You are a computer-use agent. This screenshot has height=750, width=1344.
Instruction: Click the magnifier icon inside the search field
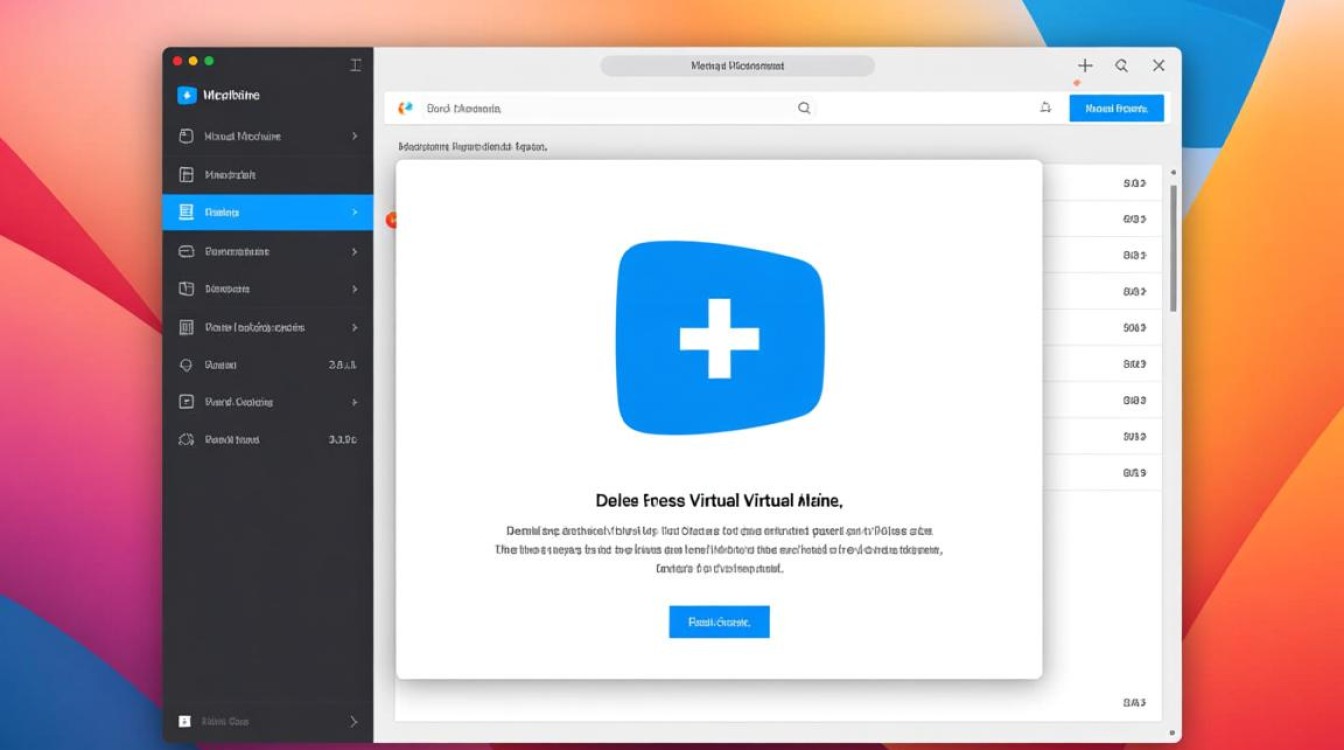pos(804,108)
